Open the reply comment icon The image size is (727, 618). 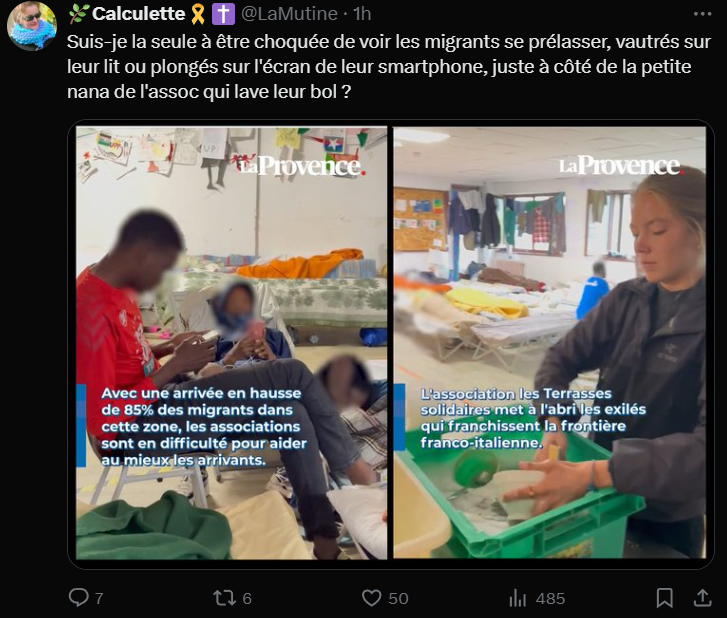(79, 598)
